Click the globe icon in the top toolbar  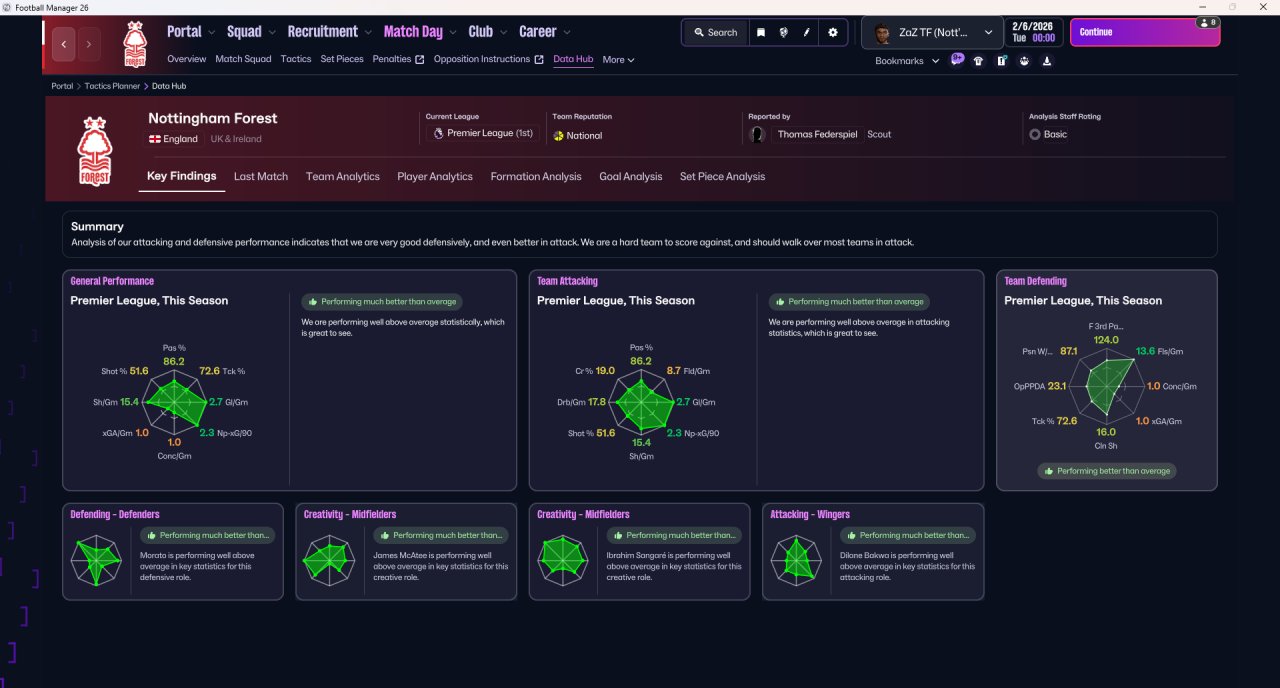click(x=784, y=32)
